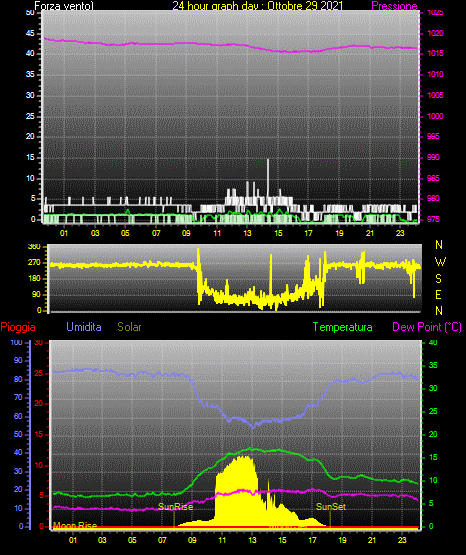
Task: Click rain value 25 on red axis
Action: (39, 373)
